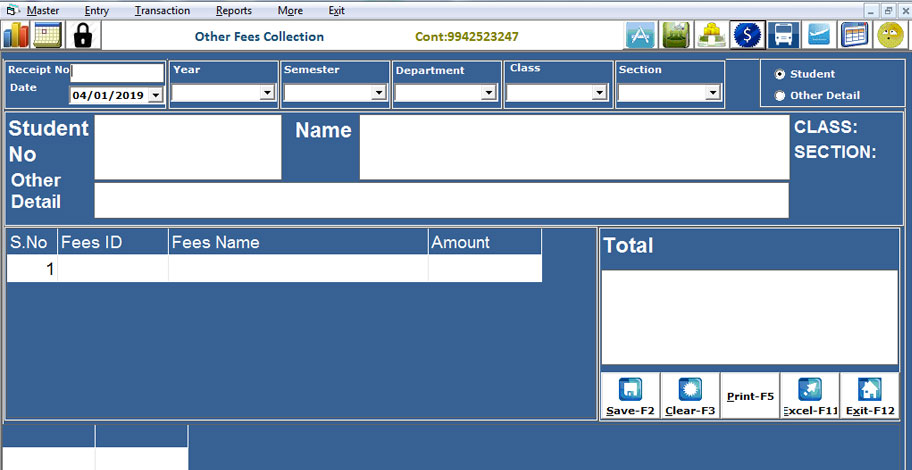The image size is (912, 470).
Task: Click the black padlock icon
Action: click(83, 35)
